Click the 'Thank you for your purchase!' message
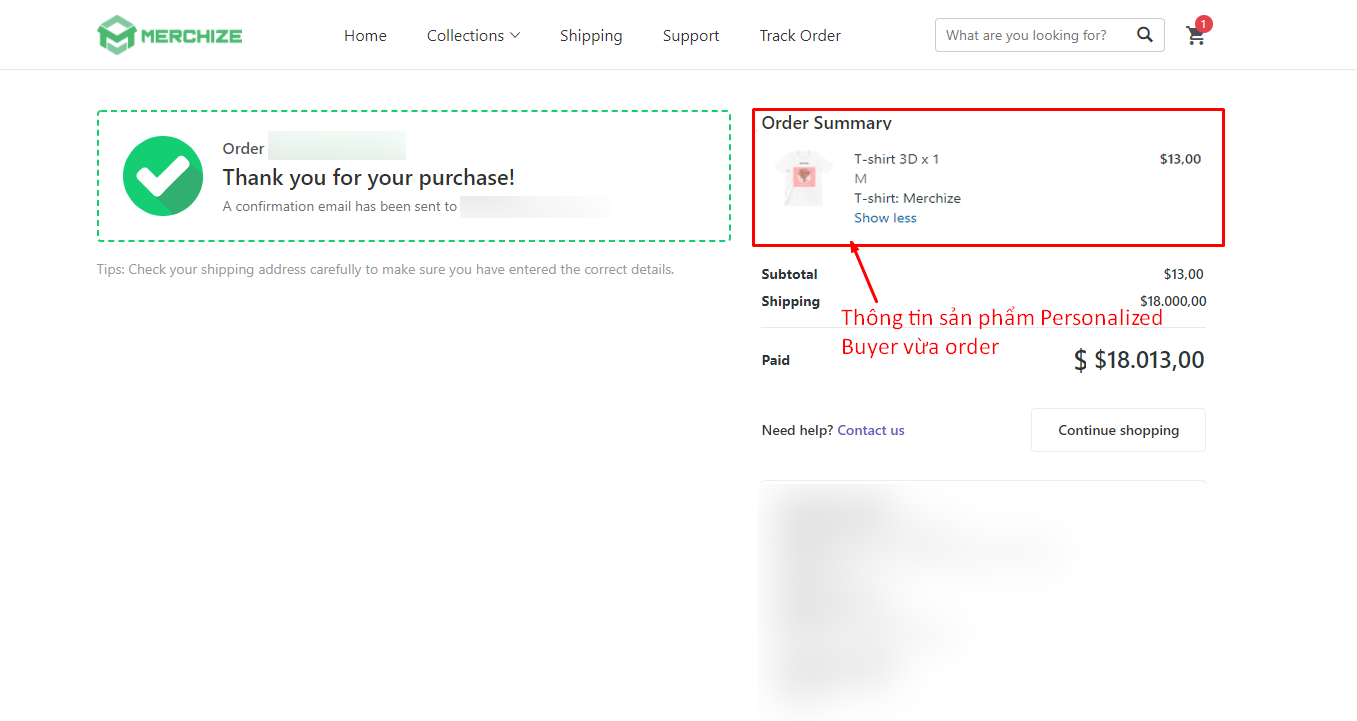 pos(368,177)
